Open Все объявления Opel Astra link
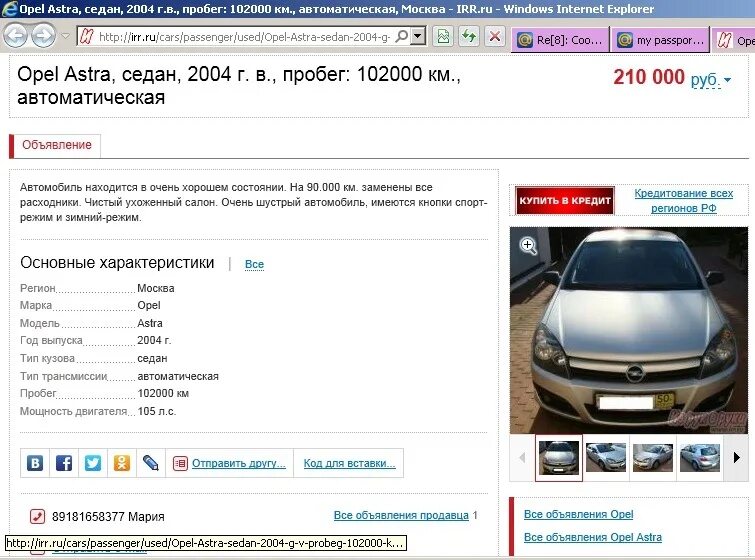Image resolution: width=755 pixels, height=560 pixels. pyautogui.click(x=593, y=537)
